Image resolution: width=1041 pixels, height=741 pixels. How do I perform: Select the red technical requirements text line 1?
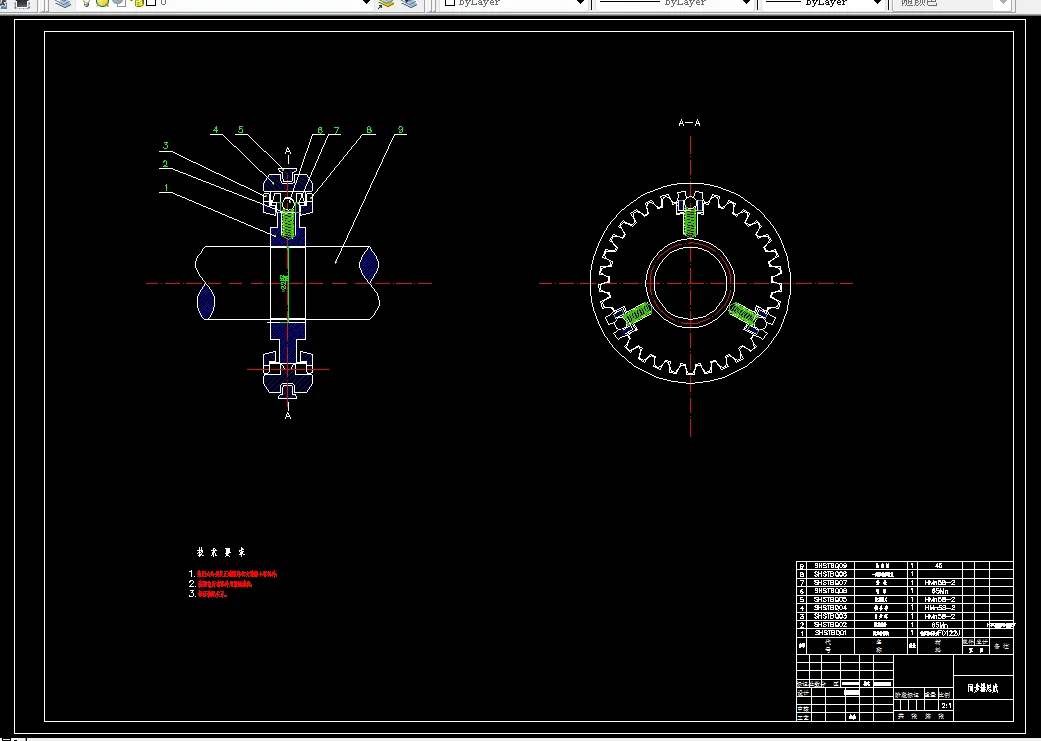click(237, 574)
